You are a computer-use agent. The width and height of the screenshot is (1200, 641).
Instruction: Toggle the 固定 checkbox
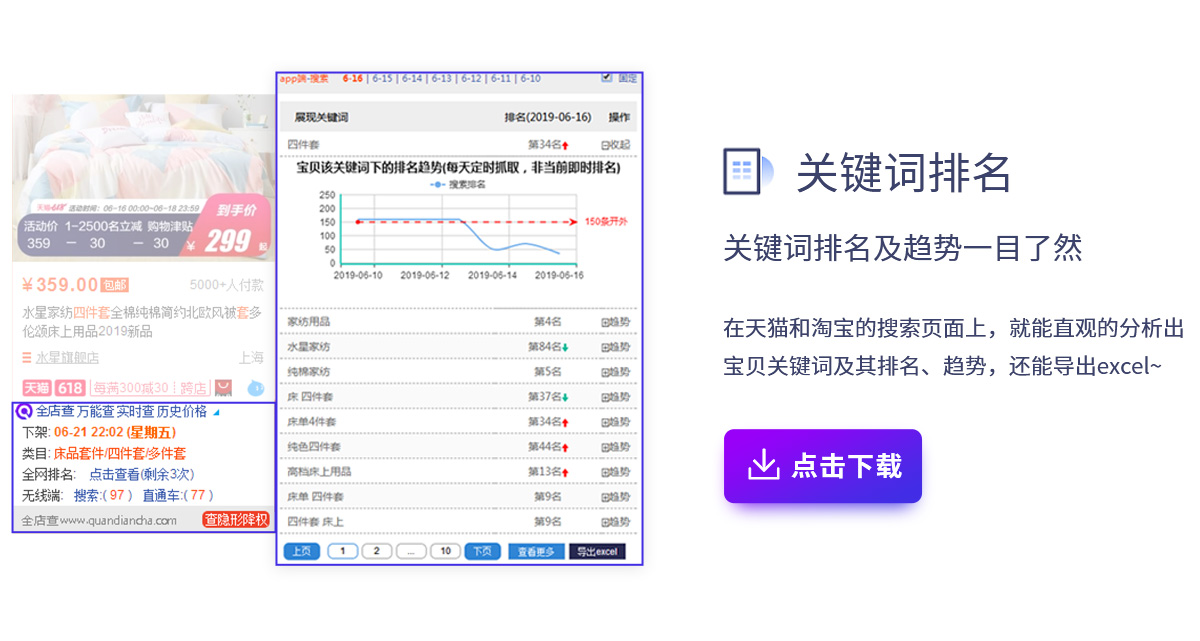point(606,77)
